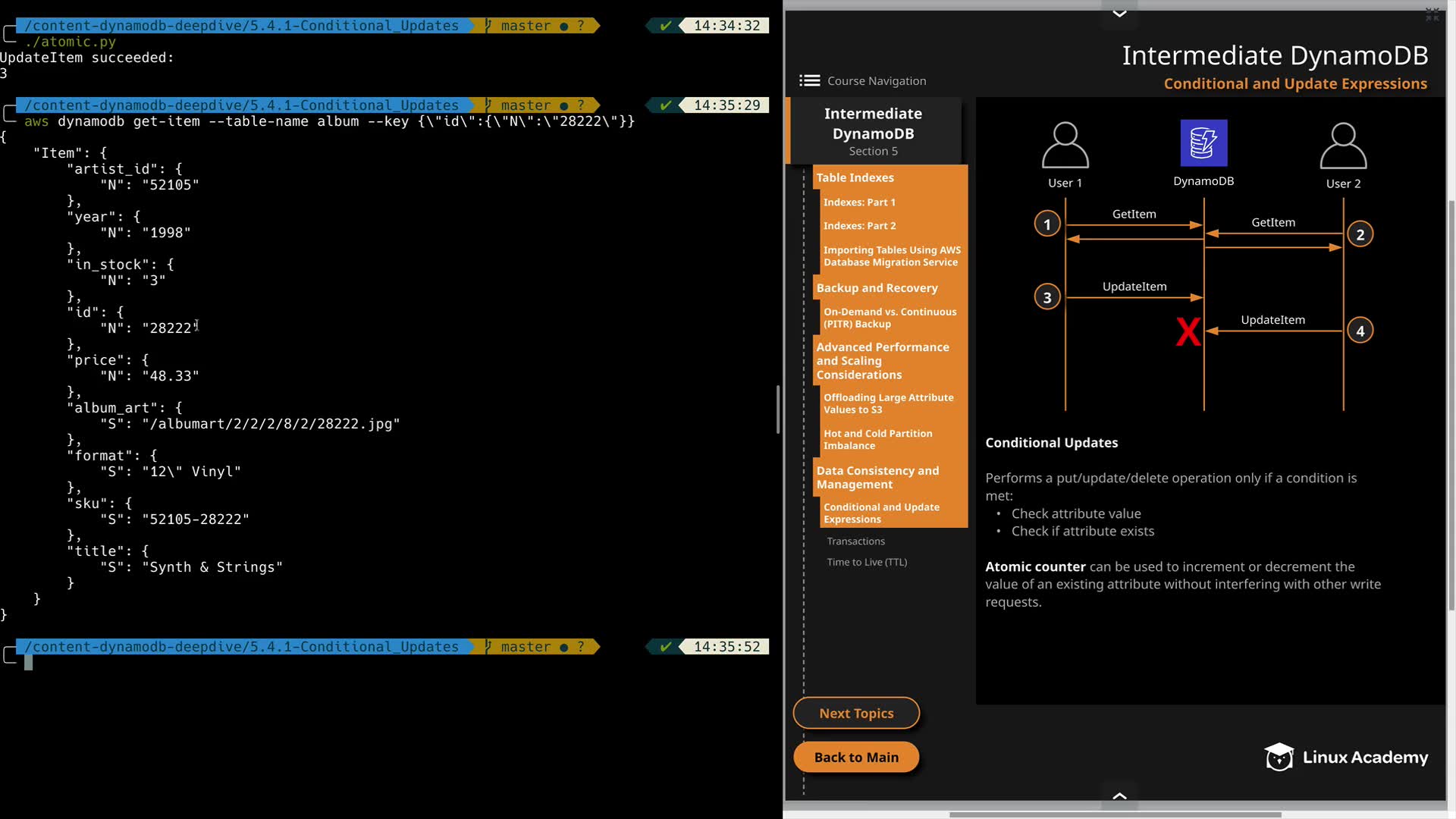The width and height of the screenshot is (1456, 819).
Task: Open the Time to Live (TTL) topic
Action: point(866,562)
